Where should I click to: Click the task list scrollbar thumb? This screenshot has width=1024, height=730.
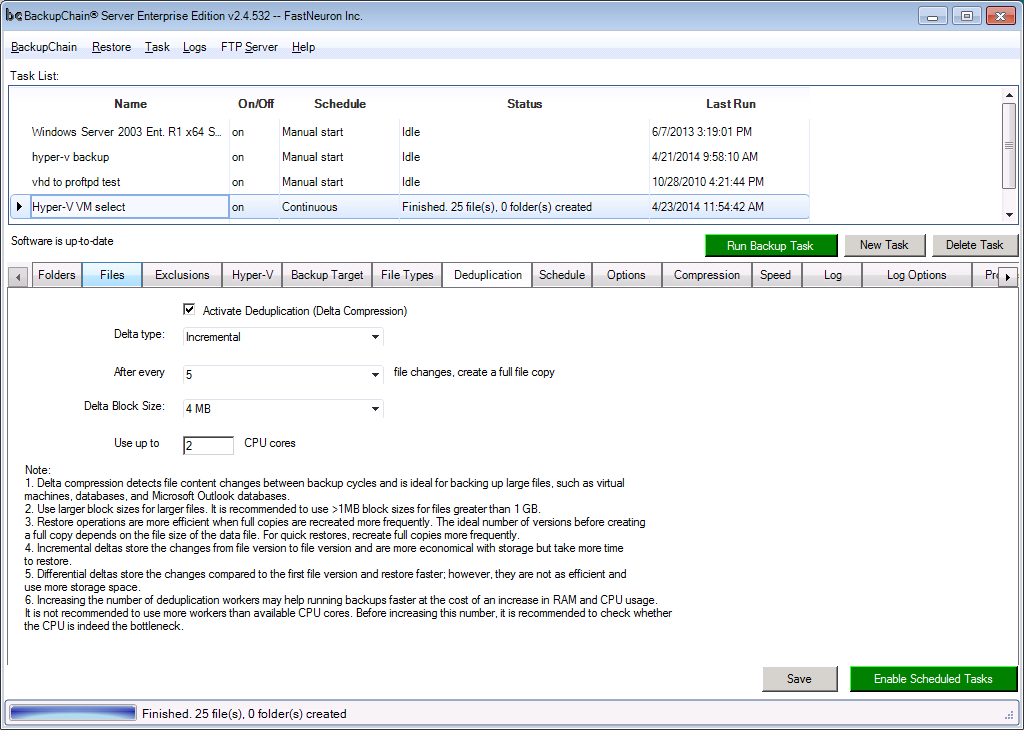(1009, 146)
